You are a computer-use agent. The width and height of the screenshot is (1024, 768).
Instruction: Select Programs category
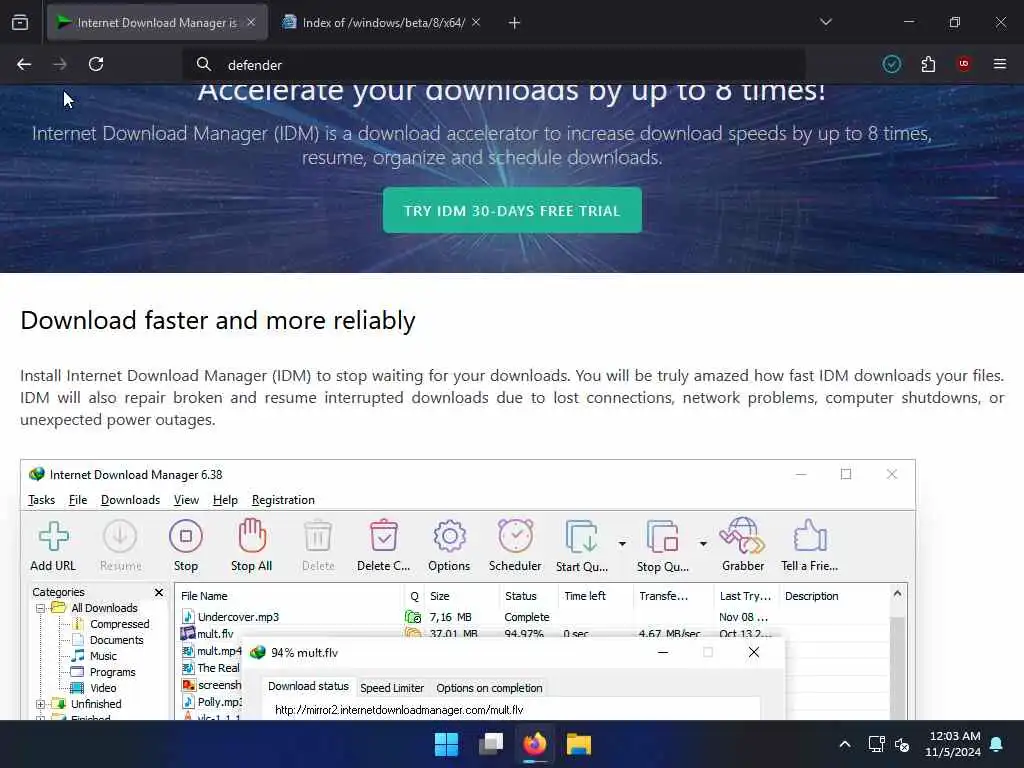coord(112,672)
